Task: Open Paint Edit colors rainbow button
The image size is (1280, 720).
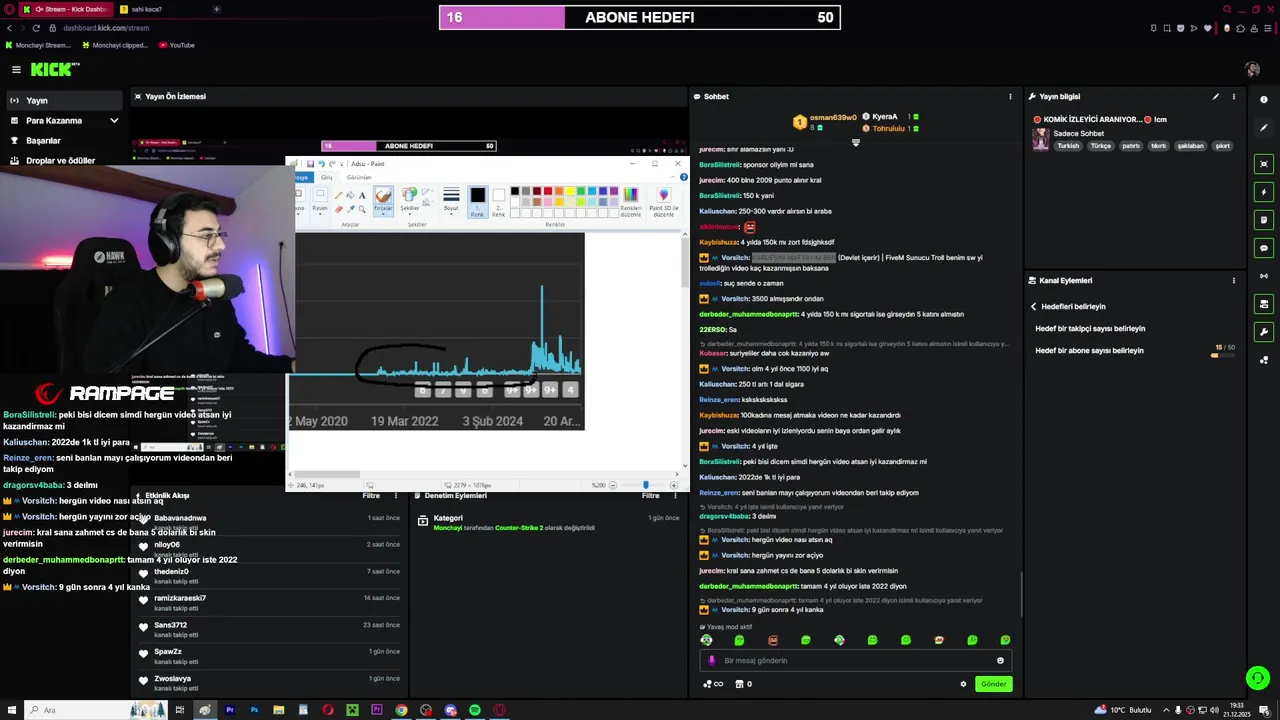Action: click(x=630, y=201)
